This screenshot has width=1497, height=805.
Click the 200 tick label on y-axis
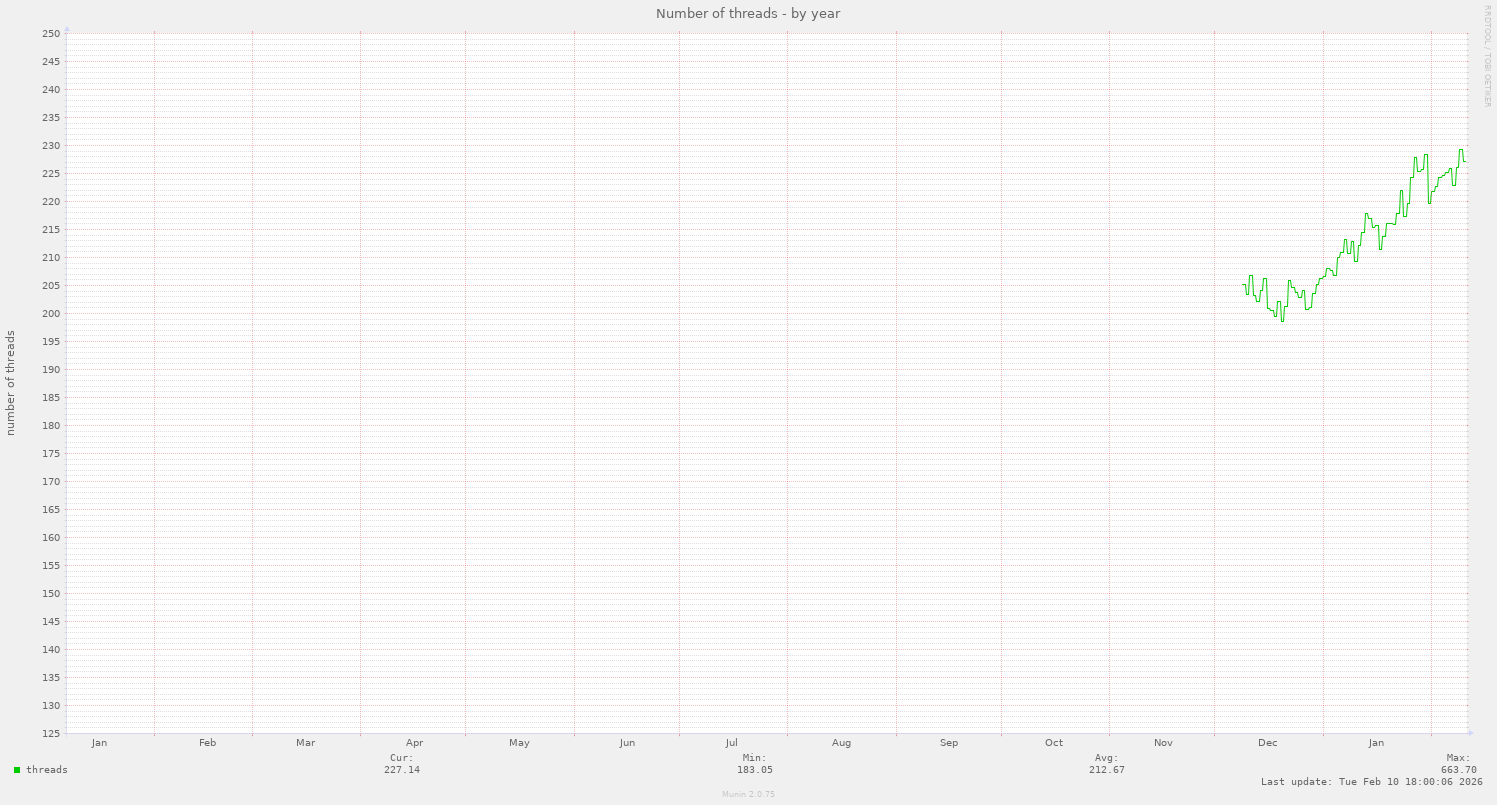pyautogui.click(x=51, y=314)
